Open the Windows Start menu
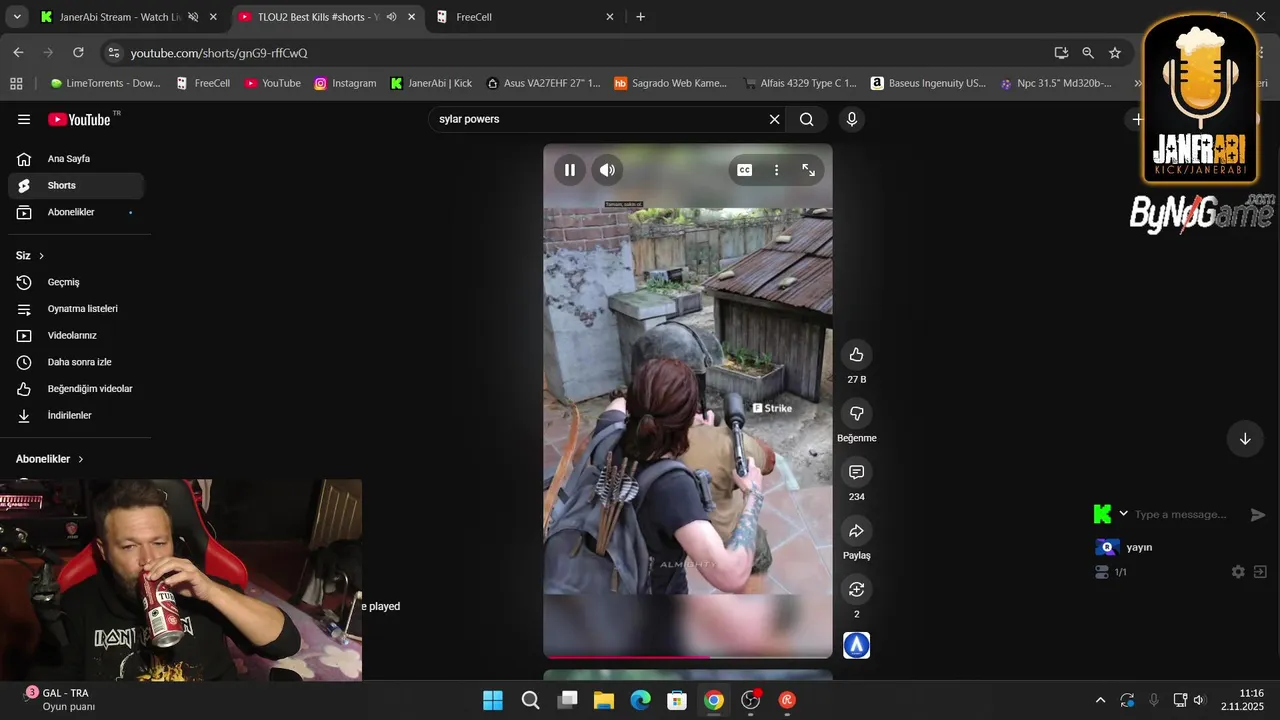 pyautogui.click(x=493, y=700)
